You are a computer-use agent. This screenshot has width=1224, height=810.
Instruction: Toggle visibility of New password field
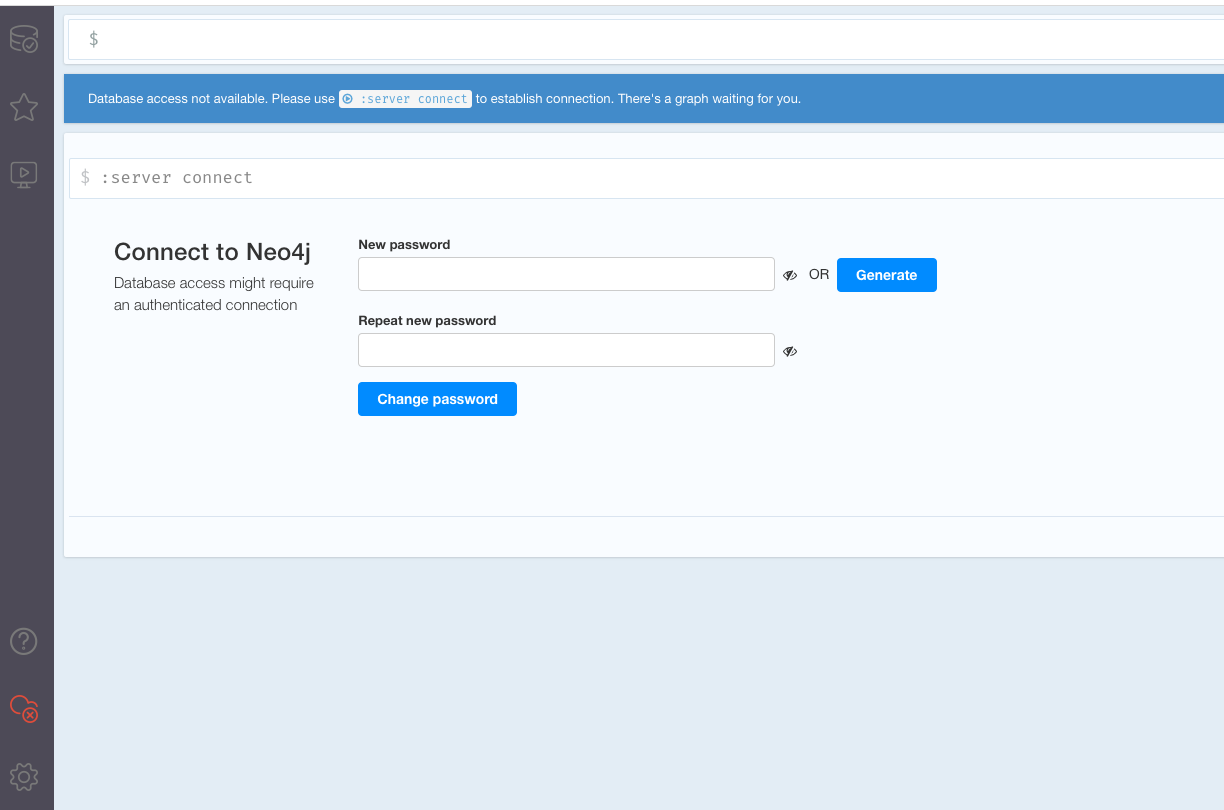(x=790, y=275)
